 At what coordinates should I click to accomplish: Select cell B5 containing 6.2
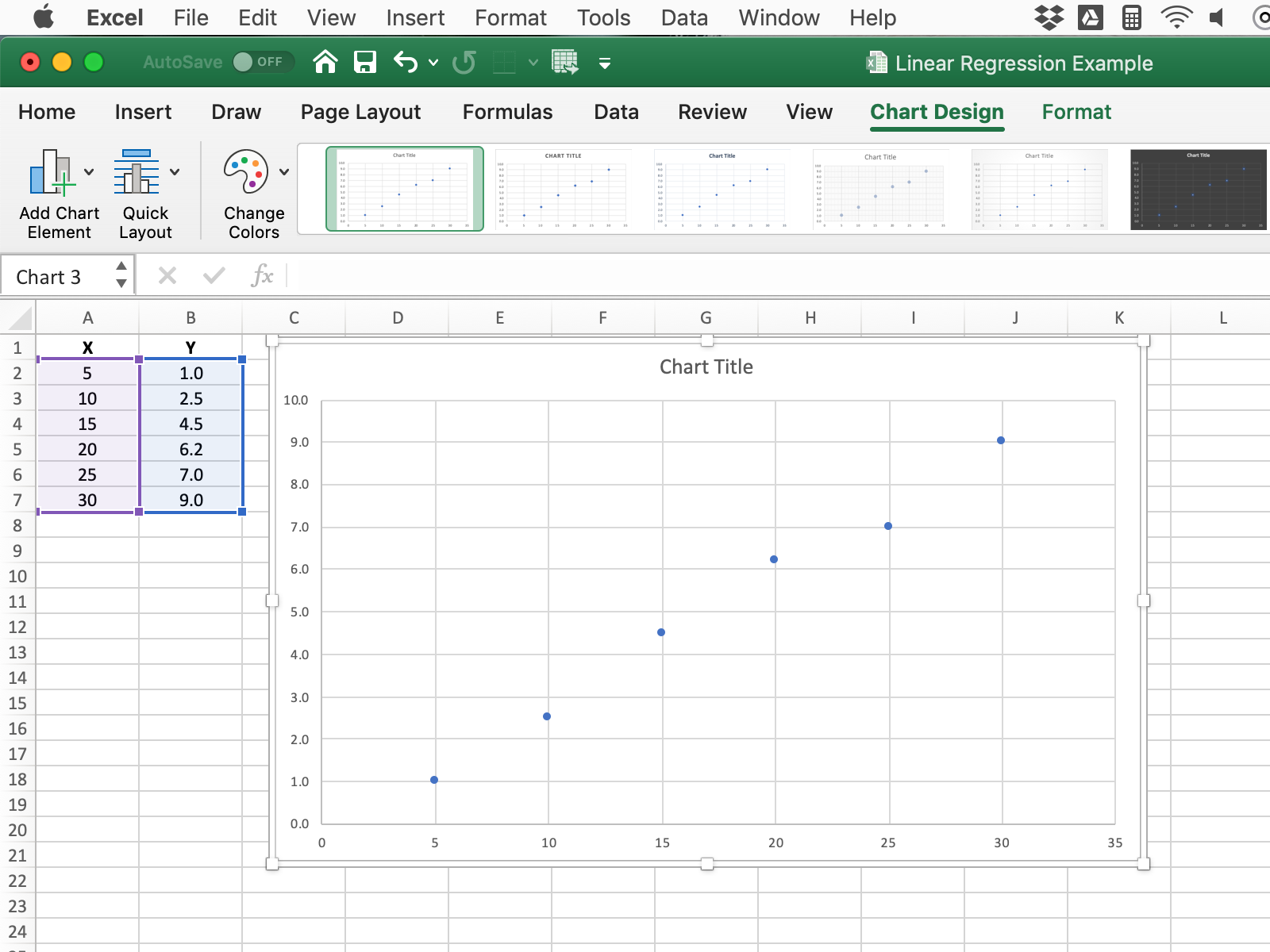coord(190,449)
